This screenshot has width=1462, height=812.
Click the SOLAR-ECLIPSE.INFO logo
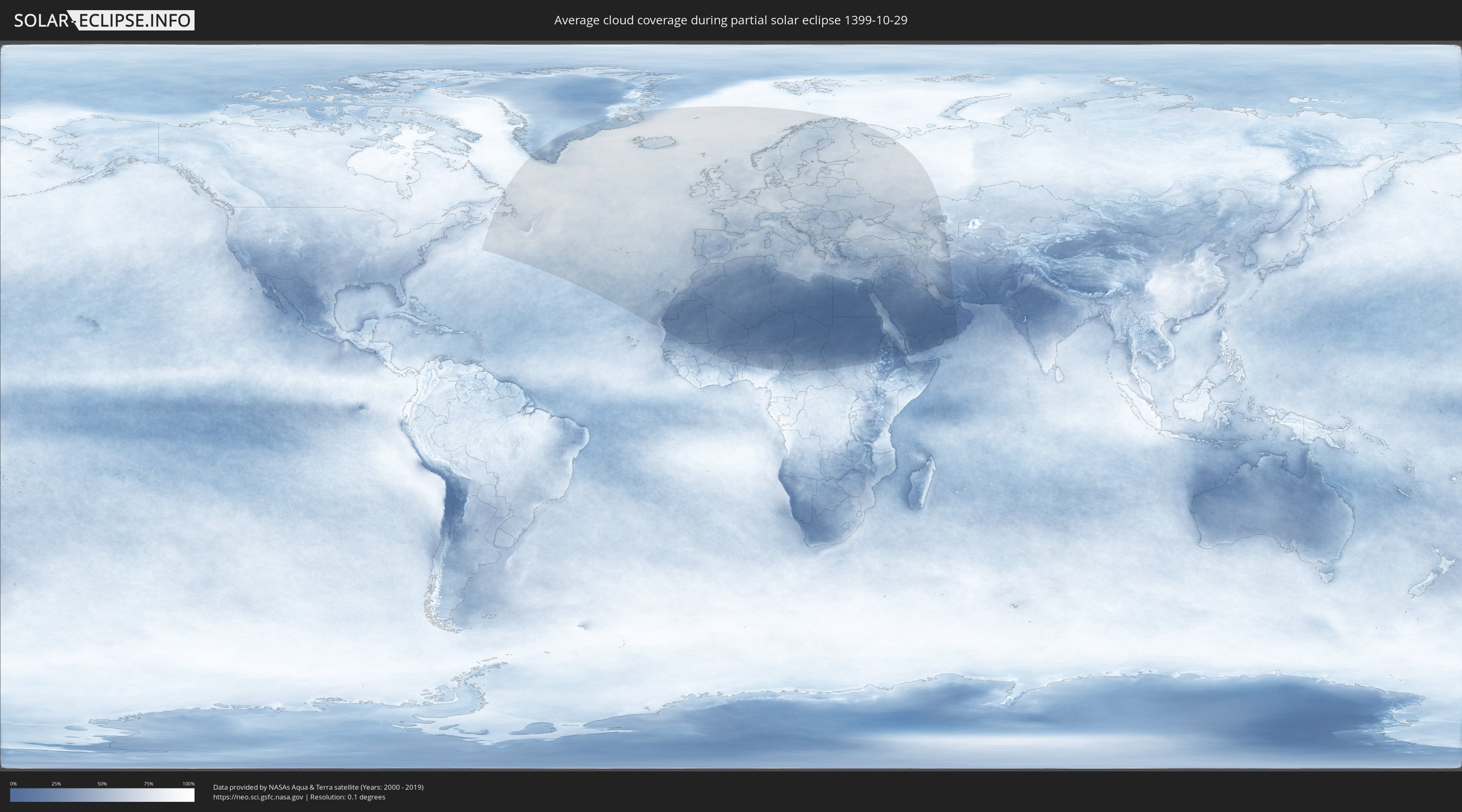point(104,20)
